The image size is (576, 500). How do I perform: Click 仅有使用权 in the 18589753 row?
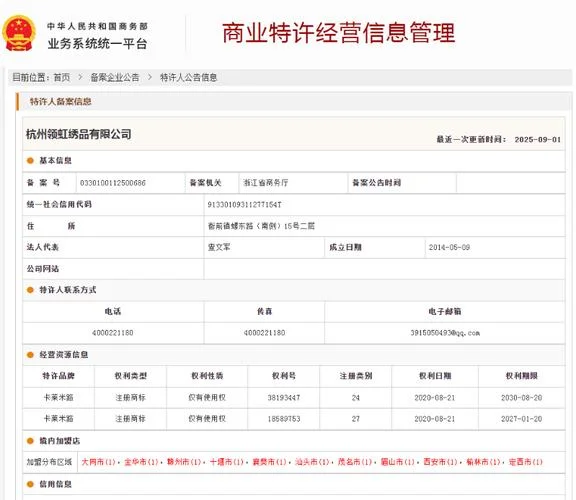point(207,419)
